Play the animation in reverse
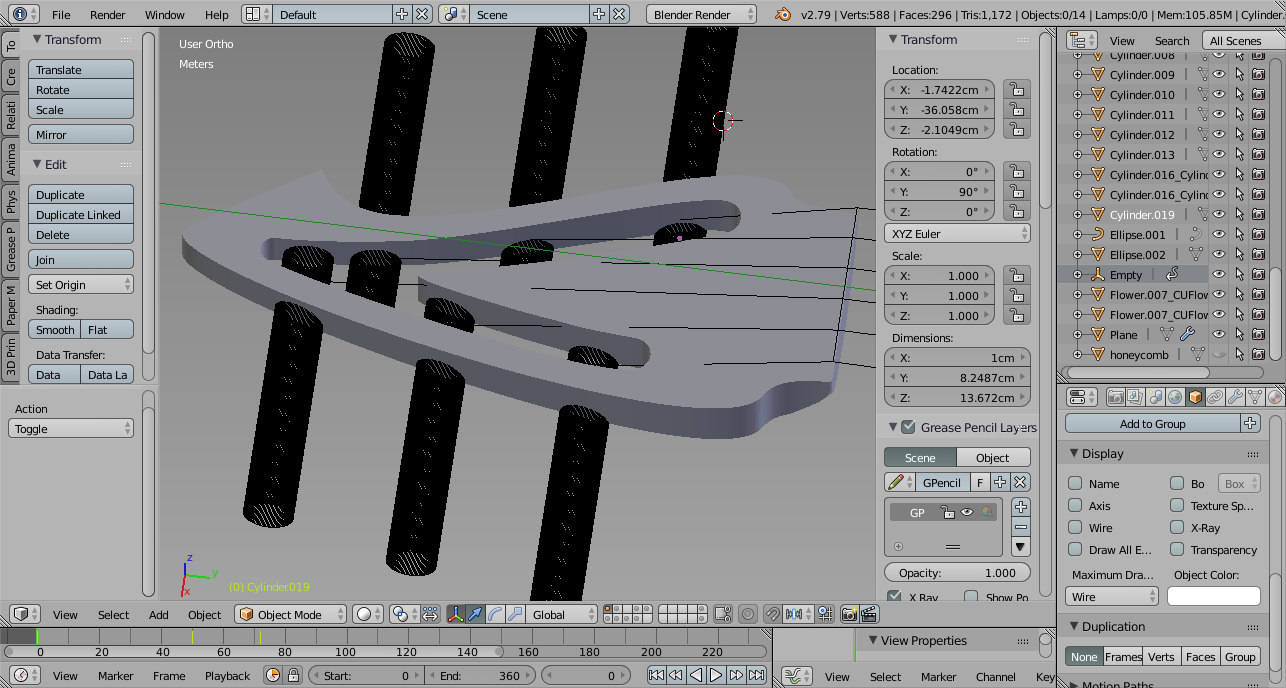The height and width of the screenshot is (688, 1286). pos(696,675)
